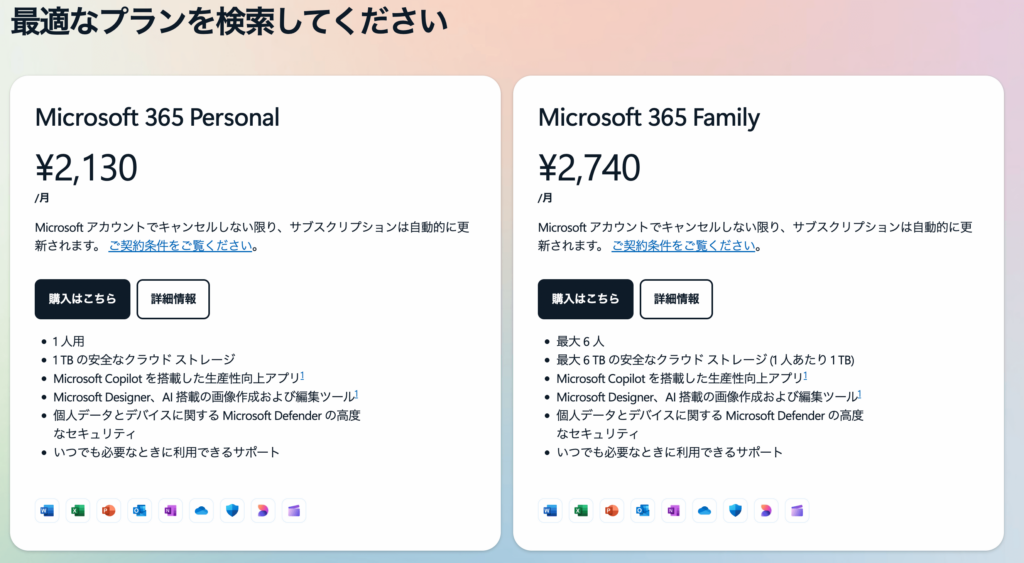
Task: Select Excel icon in the Family card
Action: [581, 511]
